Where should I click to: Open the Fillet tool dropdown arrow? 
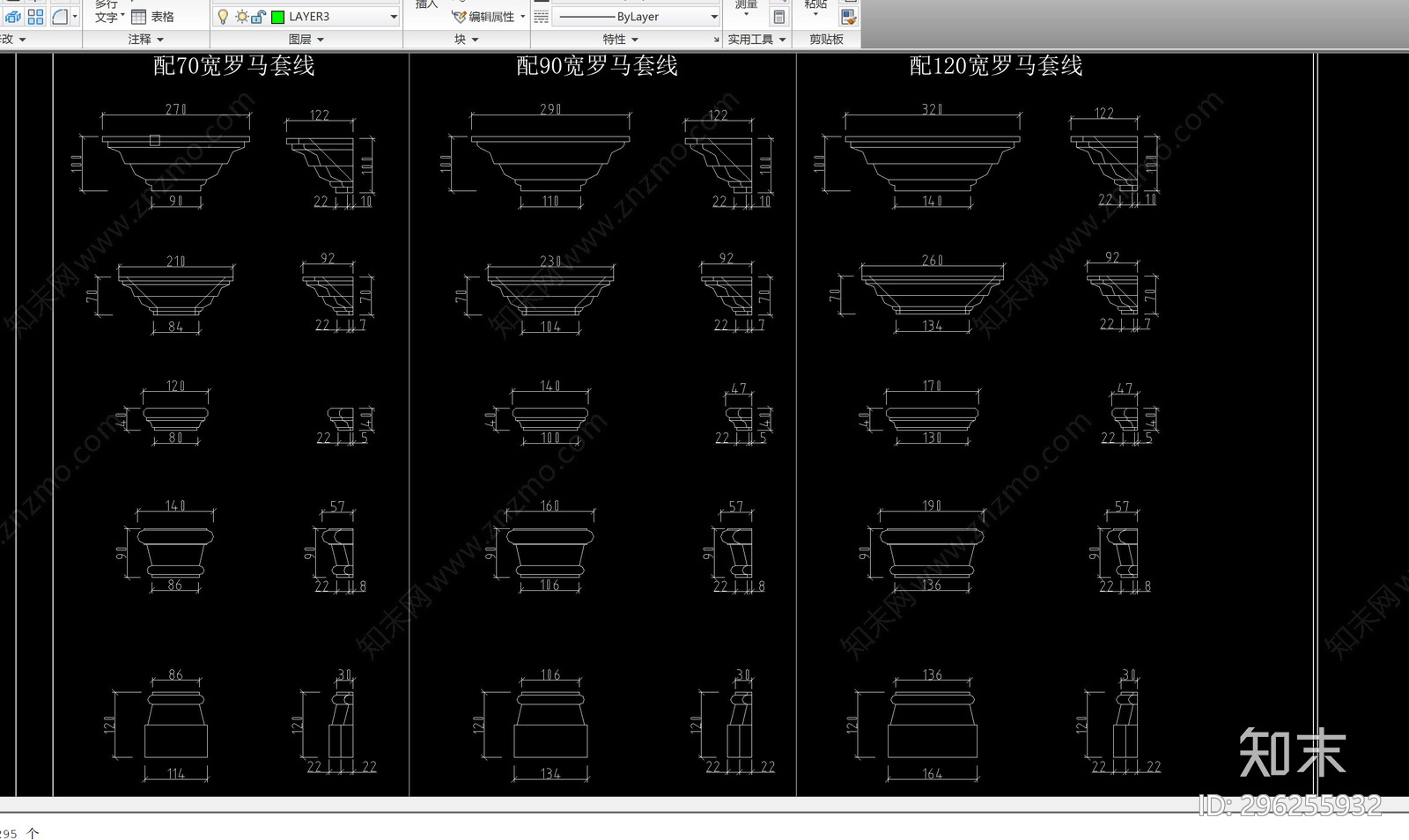[75, 16]
